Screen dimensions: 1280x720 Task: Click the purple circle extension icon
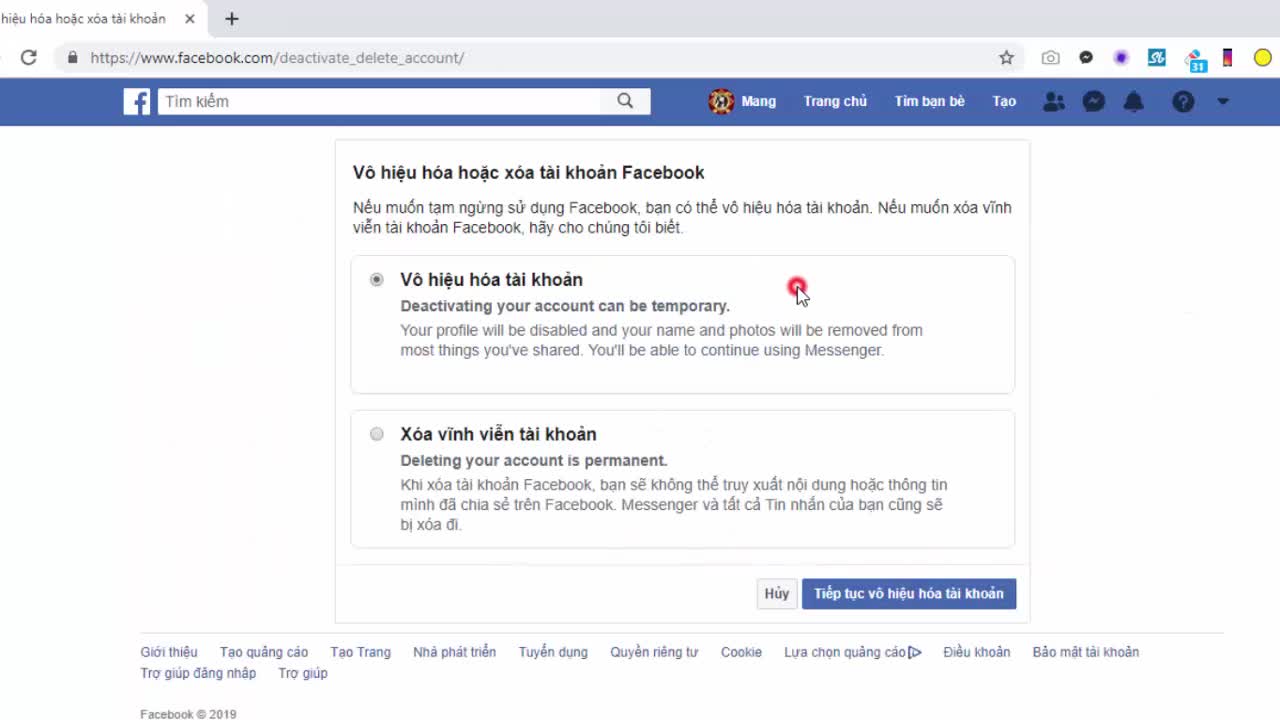click(x=1121, y=58)
